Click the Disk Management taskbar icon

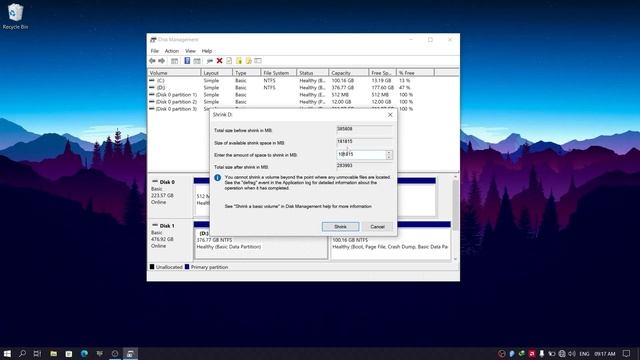[x=130, y=353]
